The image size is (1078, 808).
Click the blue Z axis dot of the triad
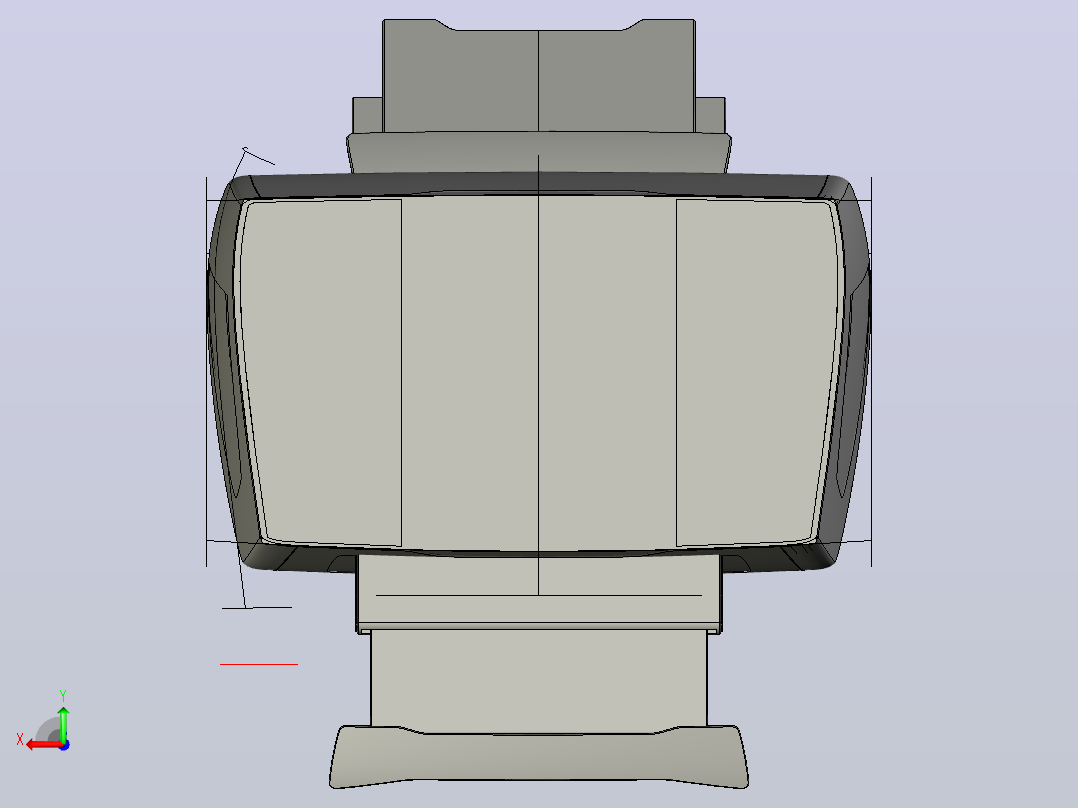point(64,745)
